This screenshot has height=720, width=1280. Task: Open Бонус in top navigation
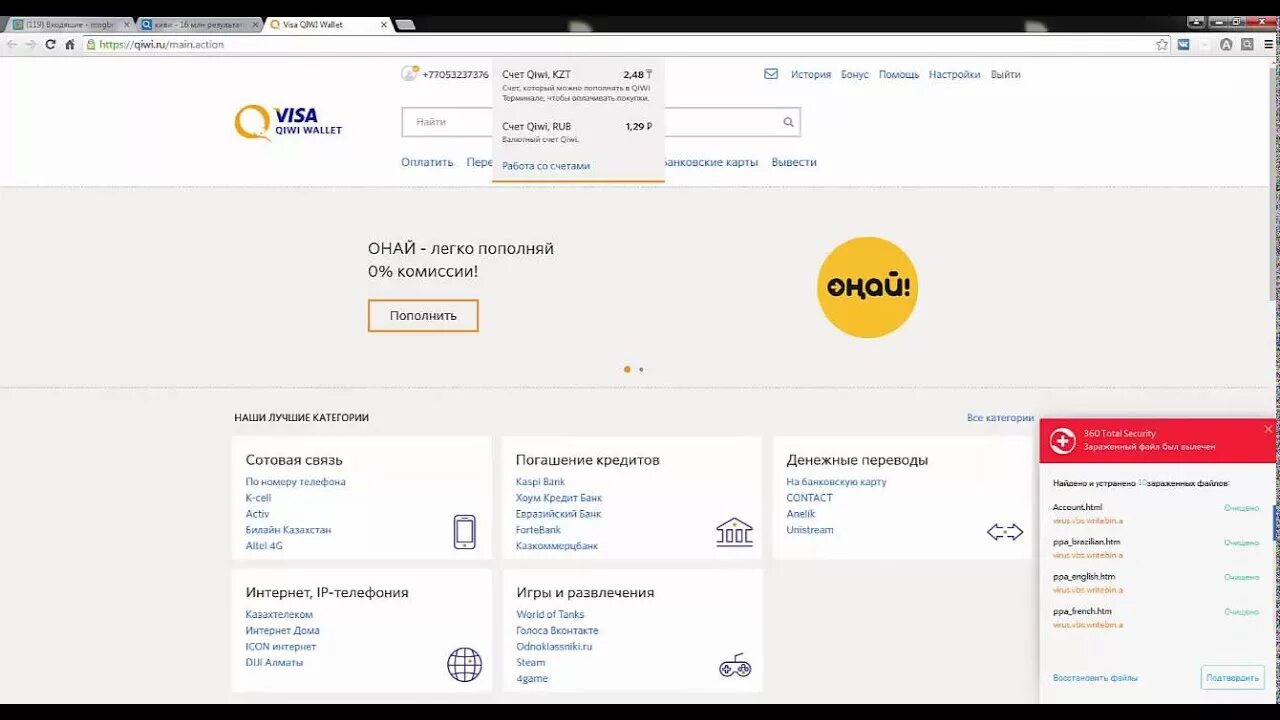pos(855,74)
